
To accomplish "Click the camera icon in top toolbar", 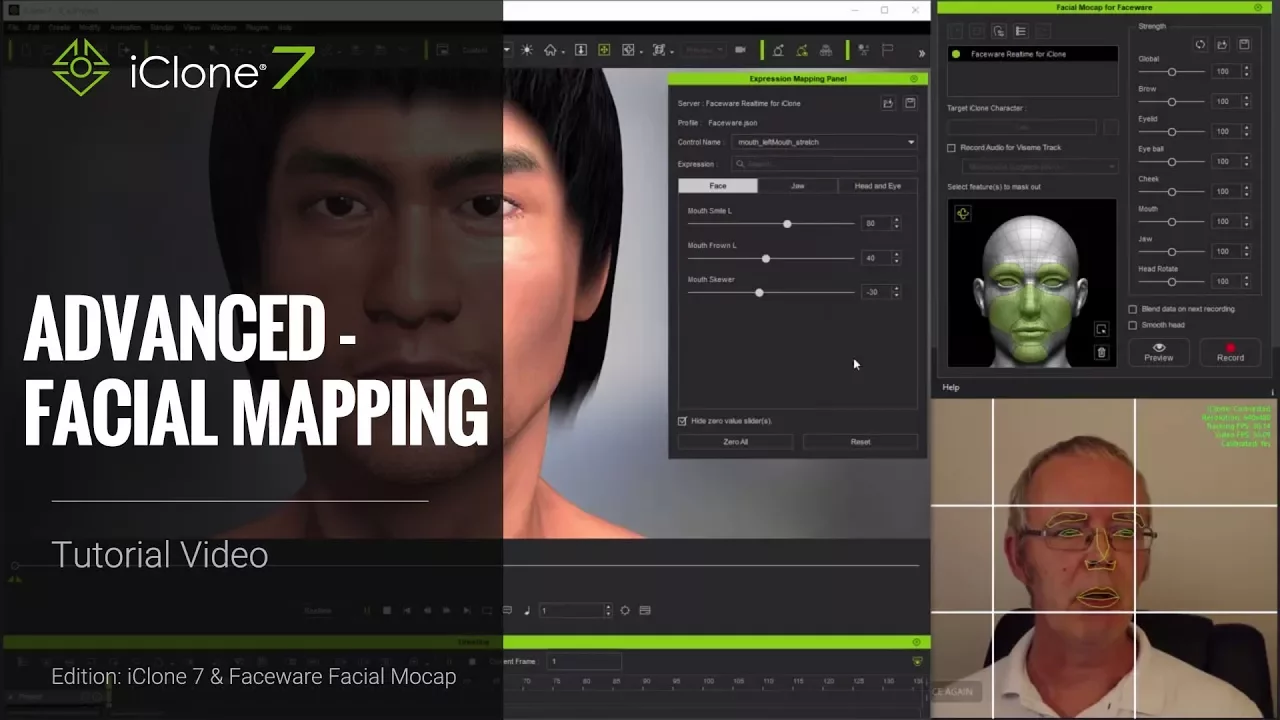I will pos(740,50).
